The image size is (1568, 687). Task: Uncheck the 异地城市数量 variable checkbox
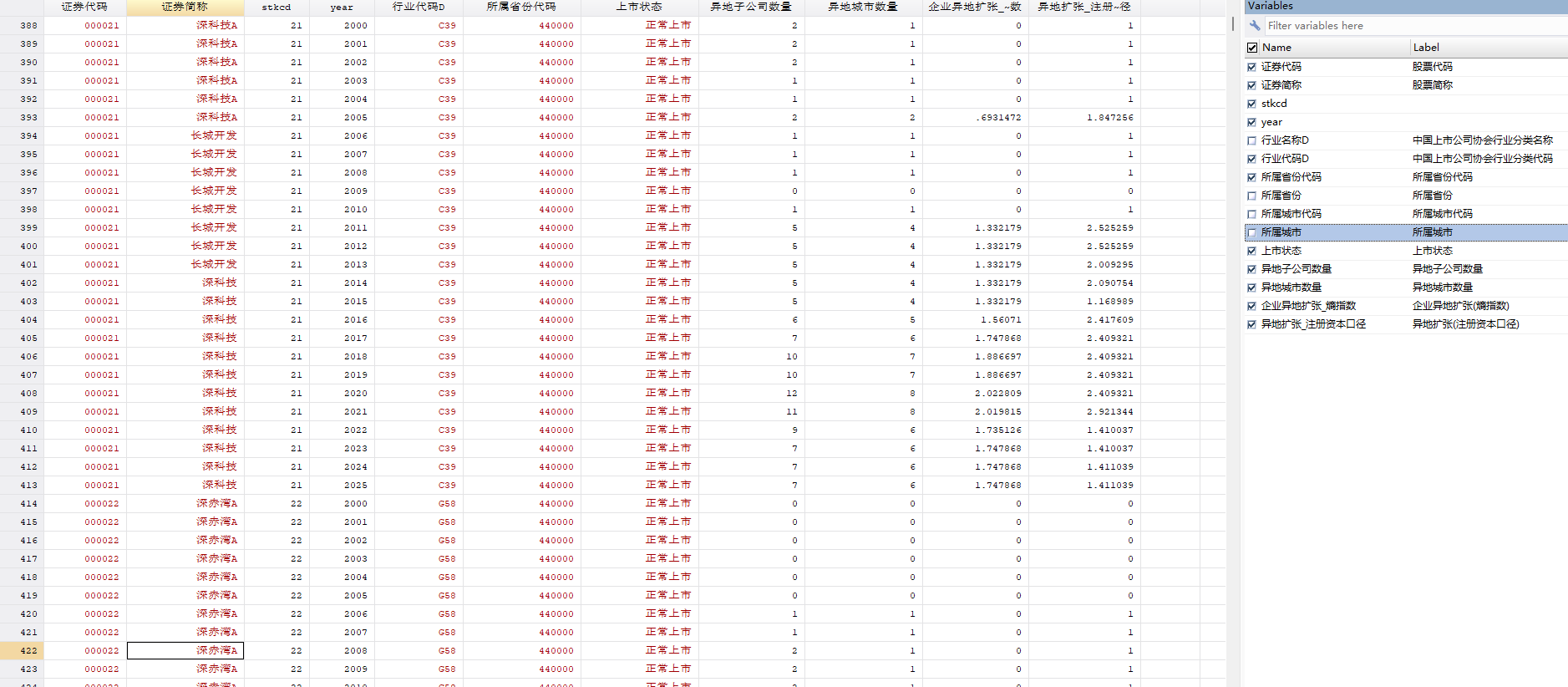pyautogui.click(x=1251, y=288)
